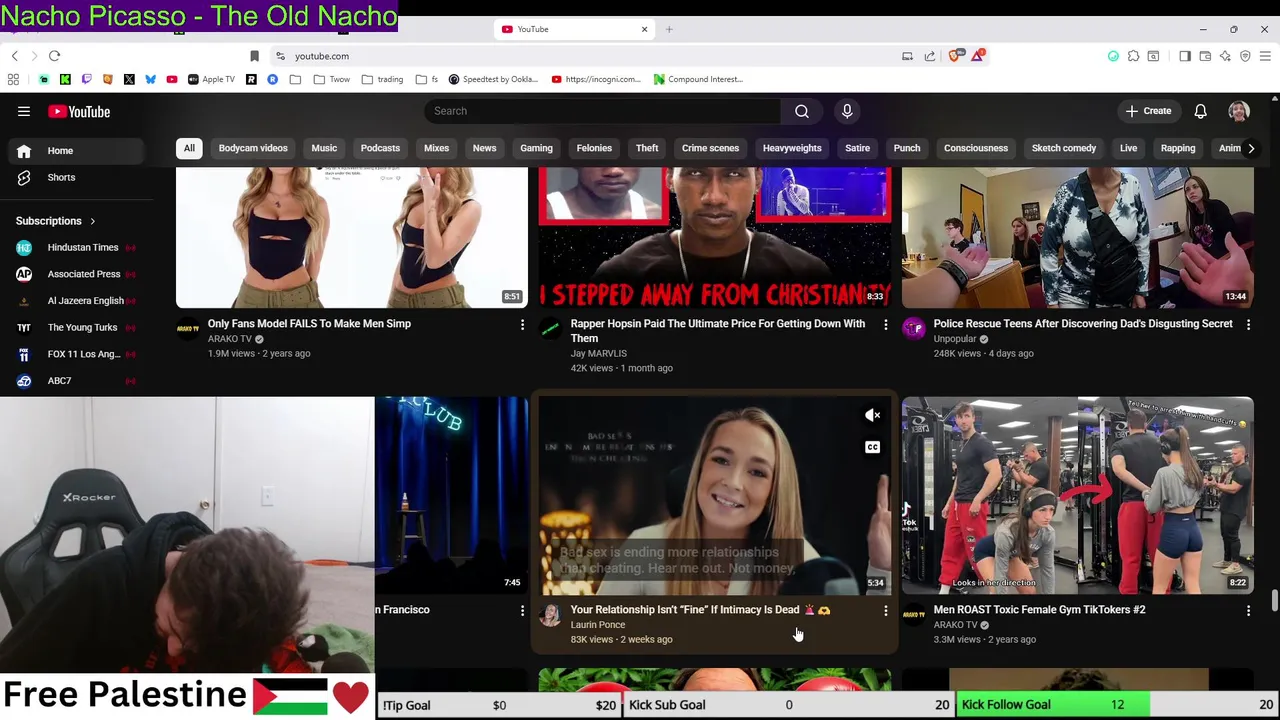Open options for Men ROAST Toxic video

(x=1248, y=610)
